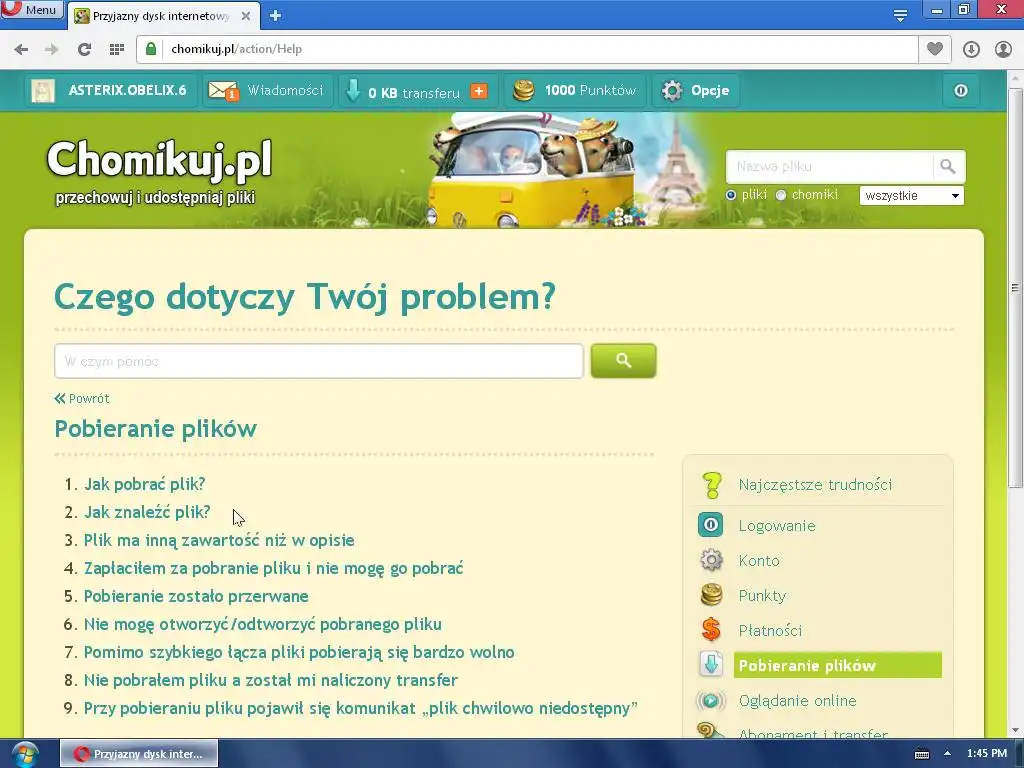Open the Opera Menu button

[31, 9]
